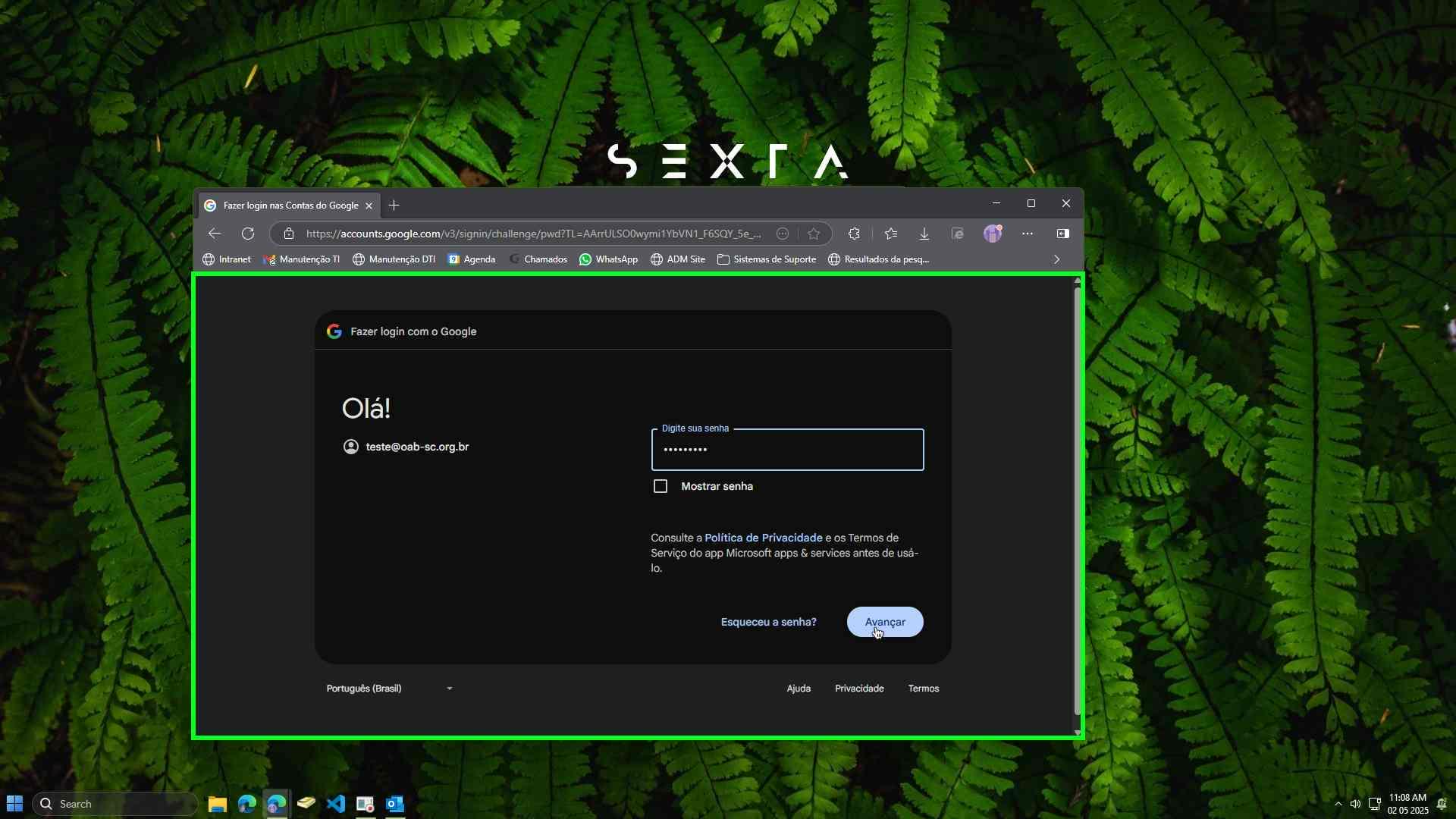Open the Sistemas de Suporte bookmark folder
Image resolution: width=1456 pixels, height=819 pixels.
click(x=766, y=259)
